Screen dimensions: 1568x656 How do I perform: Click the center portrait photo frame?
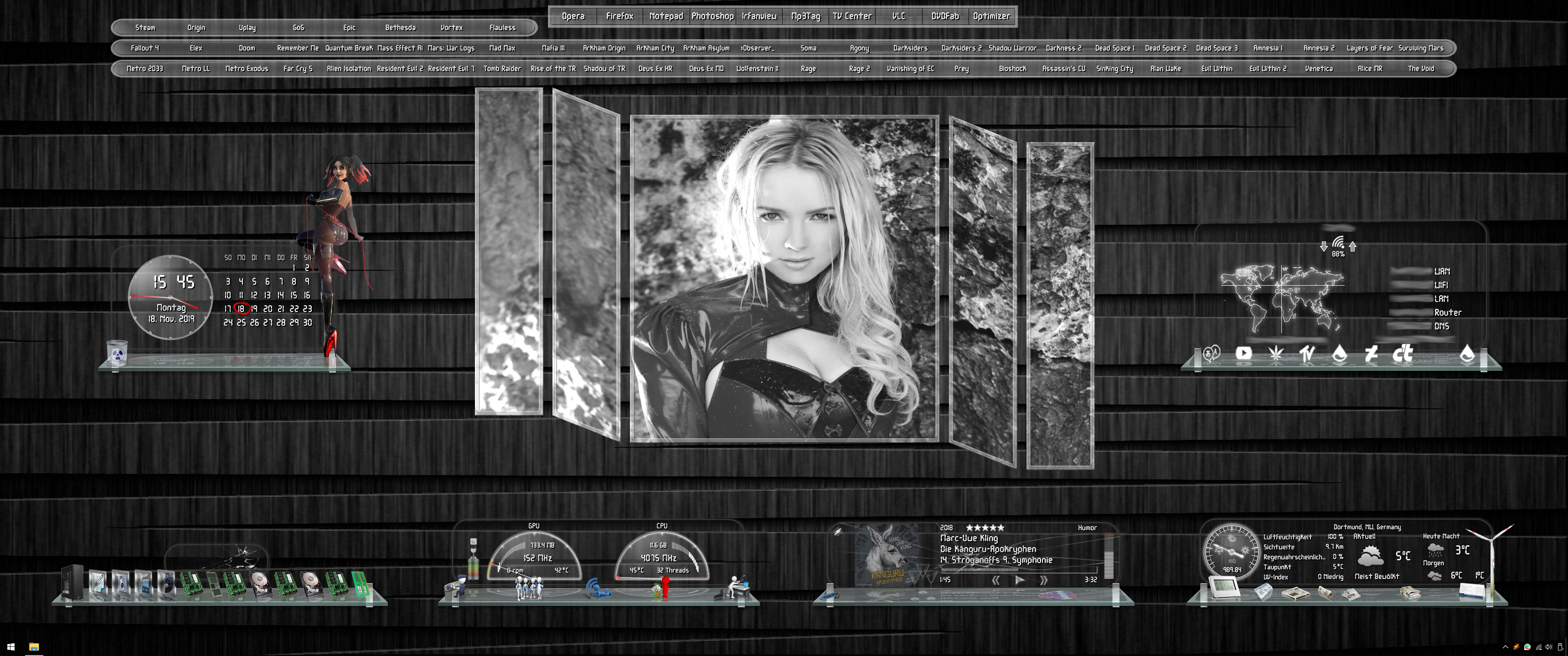coord(784,279)
